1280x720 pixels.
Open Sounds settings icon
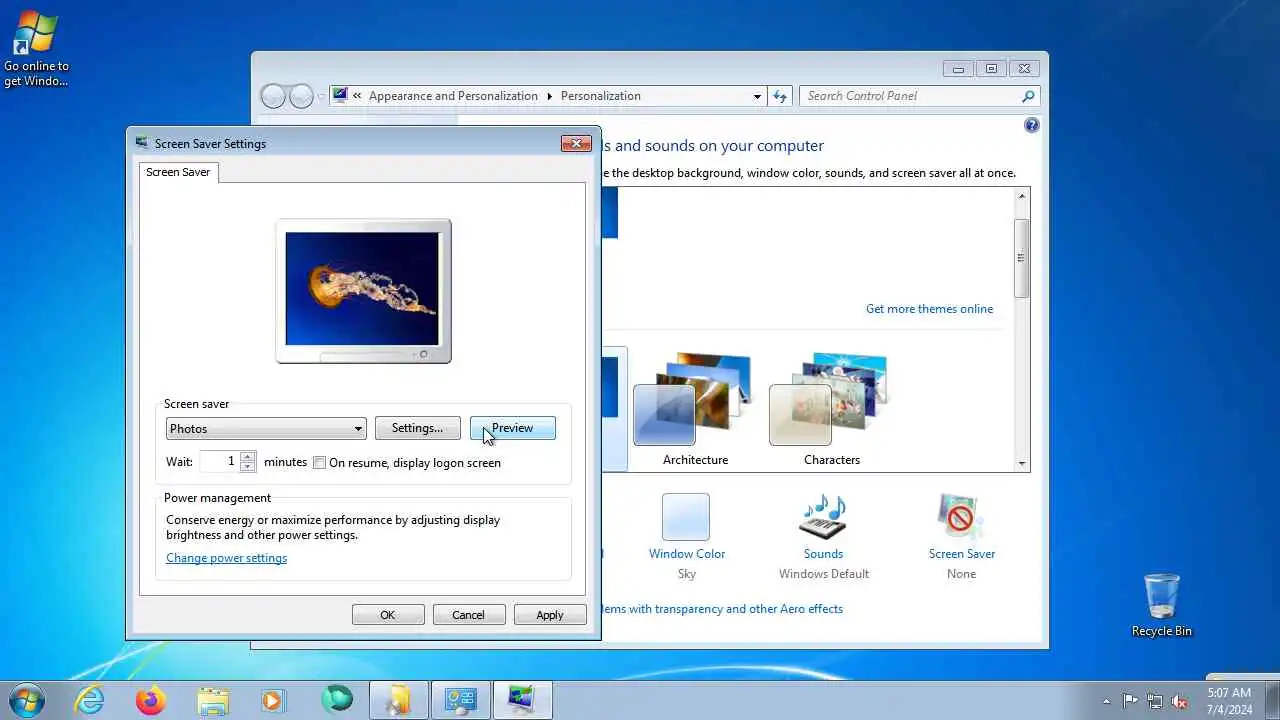(823, 518)
